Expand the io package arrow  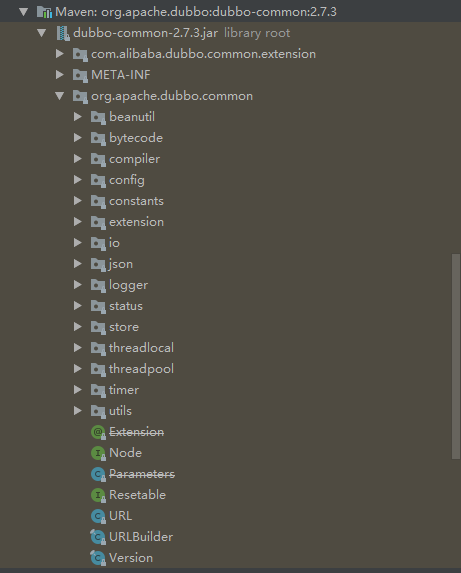[77, 243]
